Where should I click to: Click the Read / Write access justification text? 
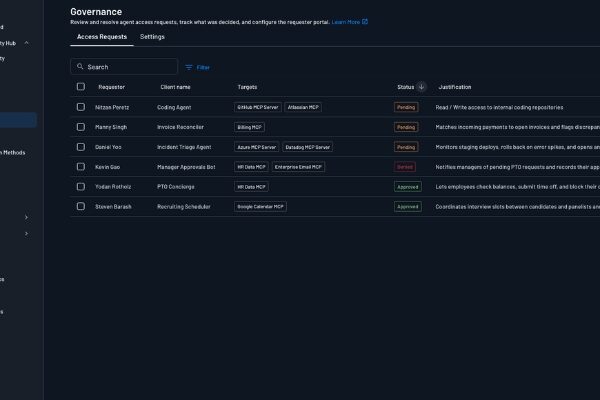click(499, 107)
